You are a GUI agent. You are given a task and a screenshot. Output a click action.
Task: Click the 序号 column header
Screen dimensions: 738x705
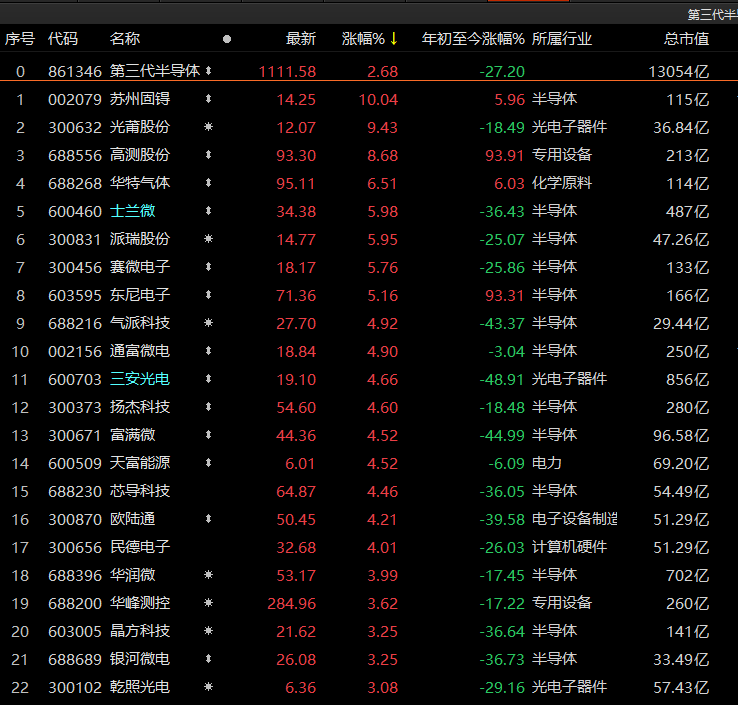tap(20, 39)
